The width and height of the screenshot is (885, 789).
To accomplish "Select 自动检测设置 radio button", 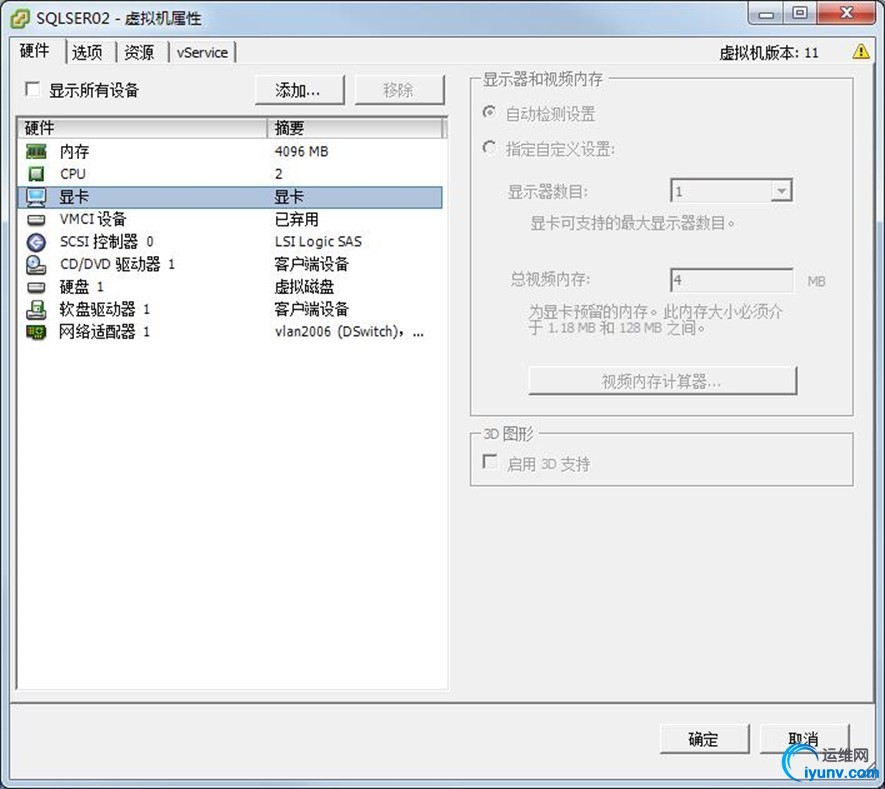I will [x=489, y=112].
